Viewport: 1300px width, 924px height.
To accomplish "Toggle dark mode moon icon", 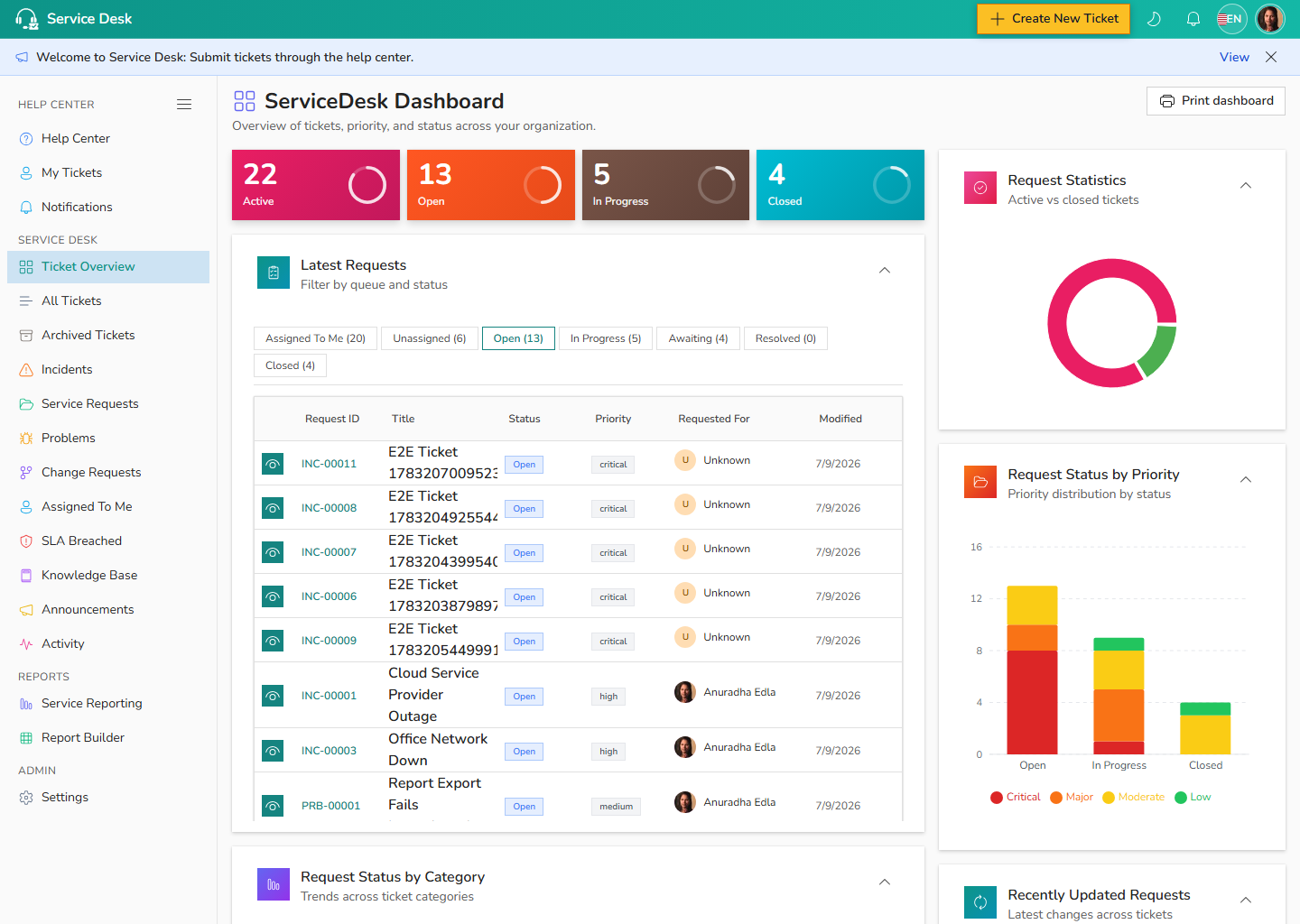I will pyautogui.click(x=1154, y=19).
